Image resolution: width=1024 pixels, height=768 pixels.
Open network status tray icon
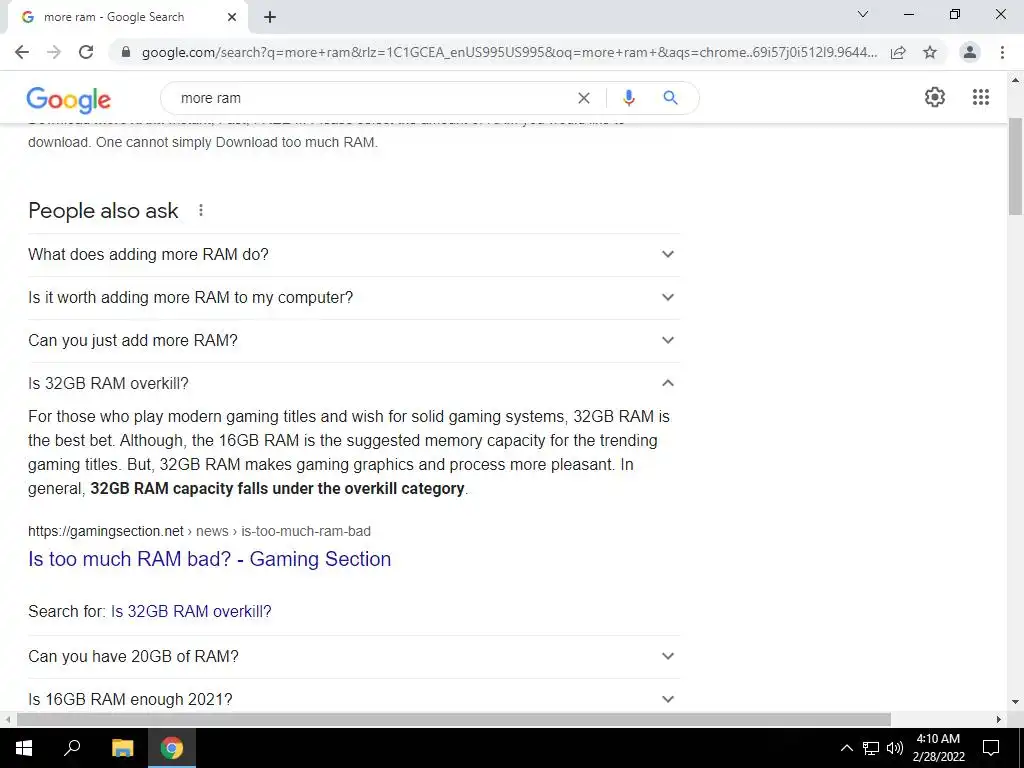(x=871, y=748)
